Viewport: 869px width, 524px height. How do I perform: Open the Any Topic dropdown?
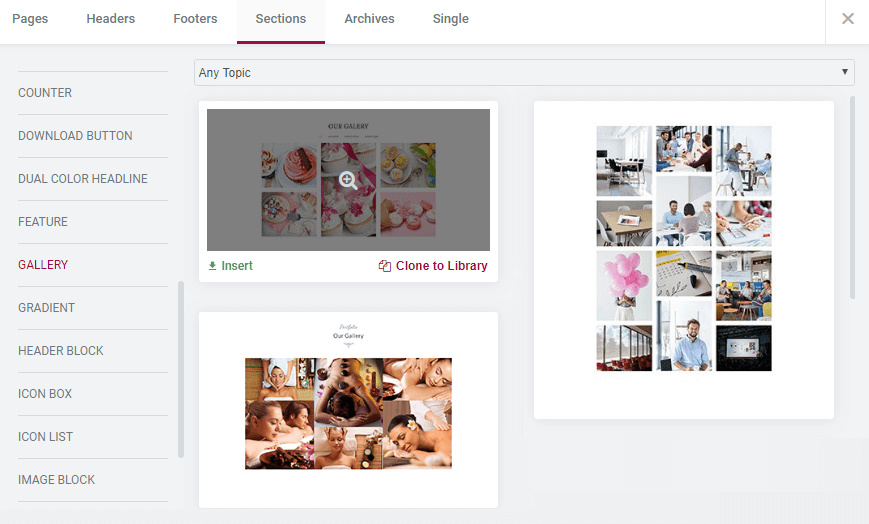pos(524,73)
